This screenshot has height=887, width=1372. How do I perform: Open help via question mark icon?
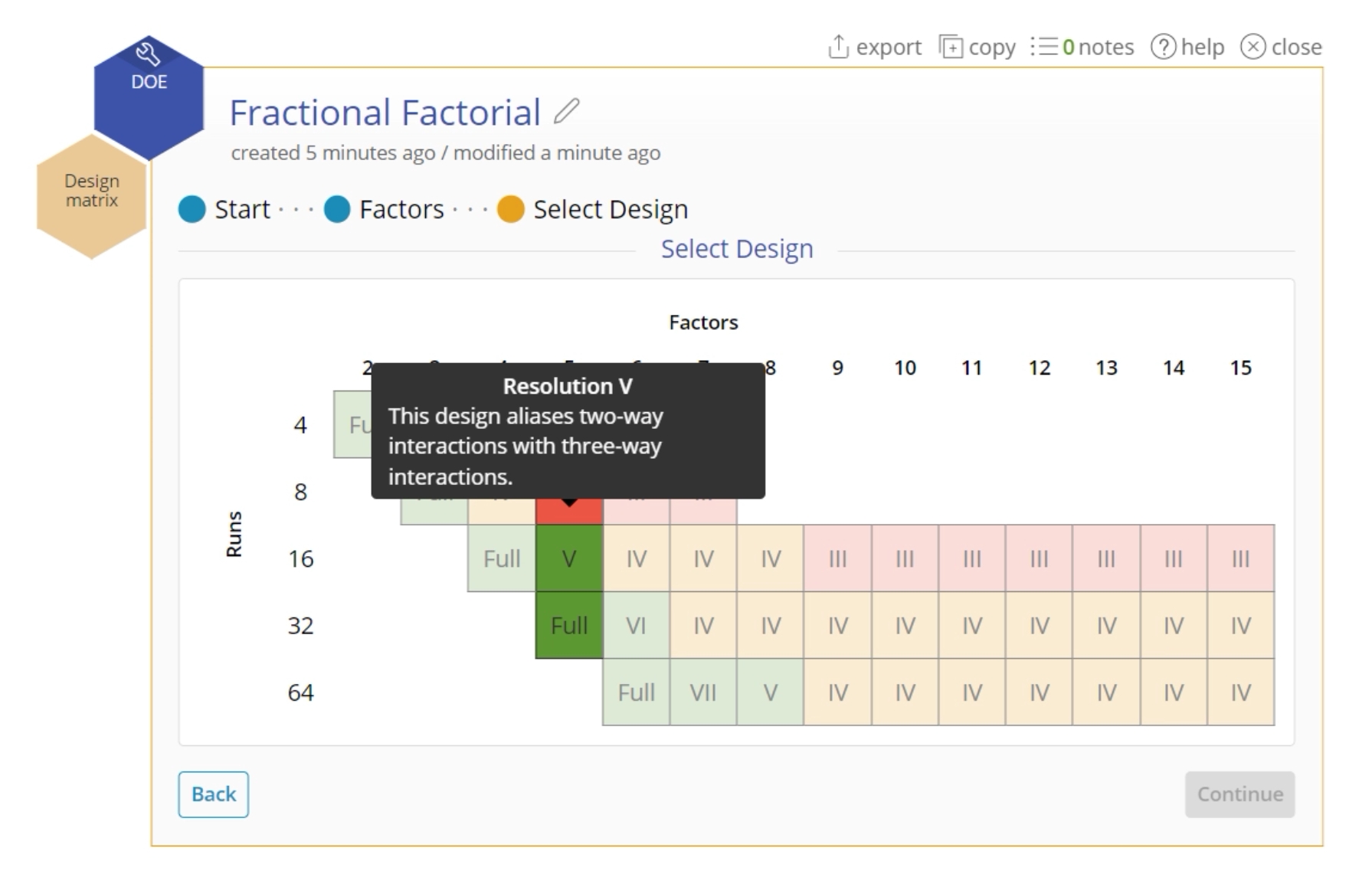tap(1163, 47)
